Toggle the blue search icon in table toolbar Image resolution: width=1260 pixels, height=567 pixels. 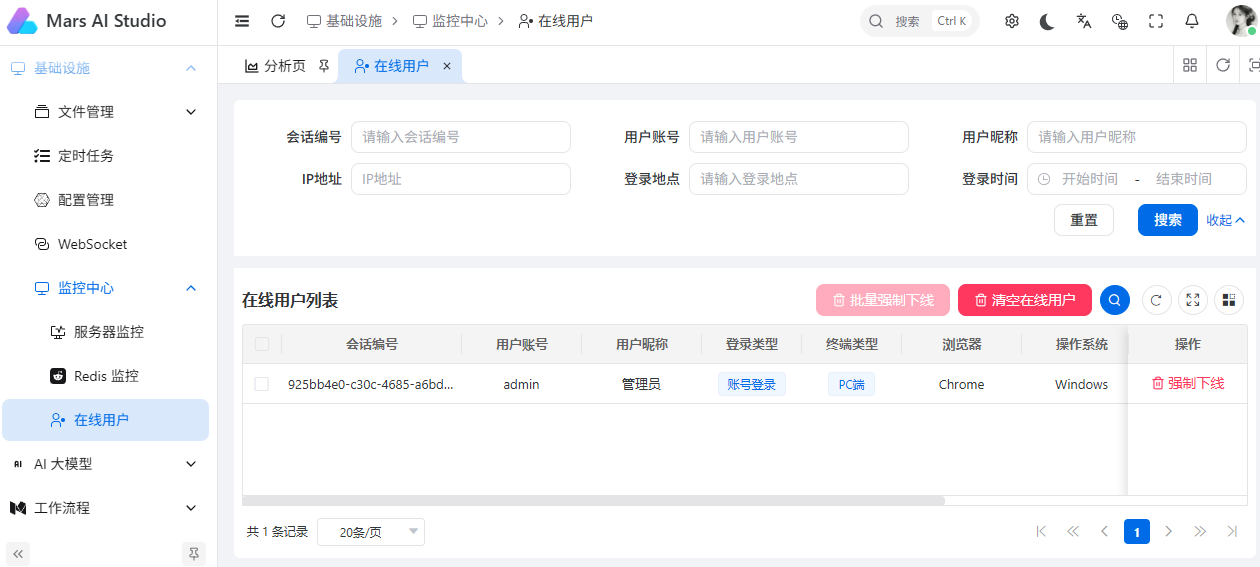pyautogui.click(x=1115, y=300)
